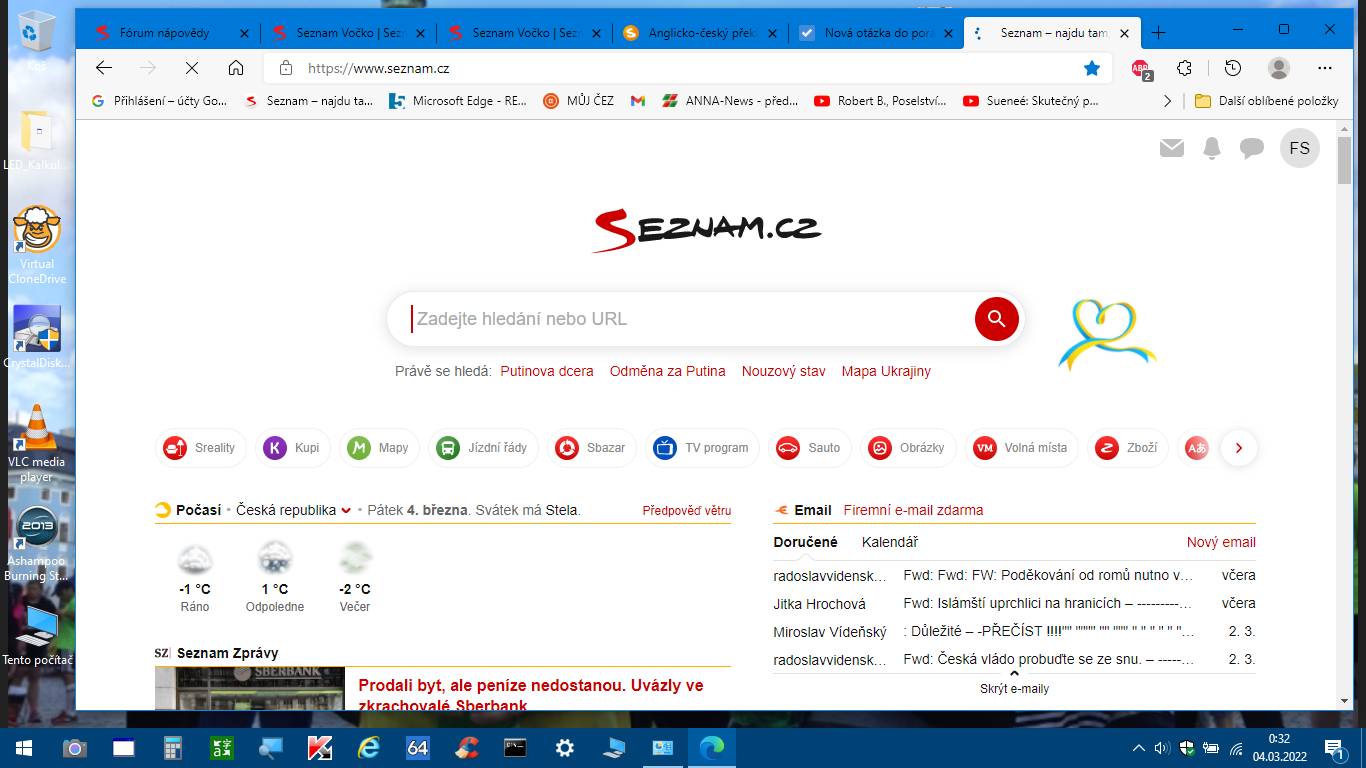The width and height of the screenshot is (1366, 768).
Task: Open TV program service
Action: point(702,448)
